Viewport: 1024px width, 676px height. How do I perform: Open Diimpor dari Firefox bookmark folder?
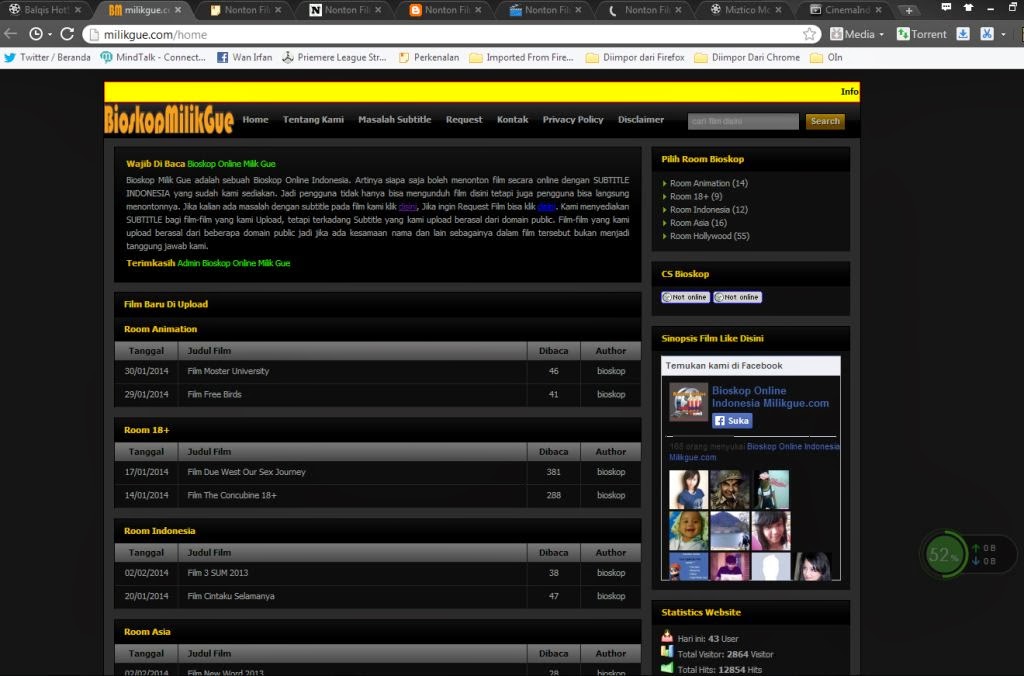pos(635,57)
